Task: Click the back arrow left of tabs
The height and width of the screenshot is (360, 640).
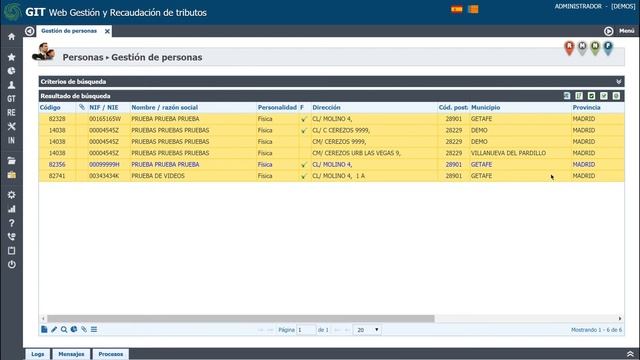Action: (x=29, y=31)
